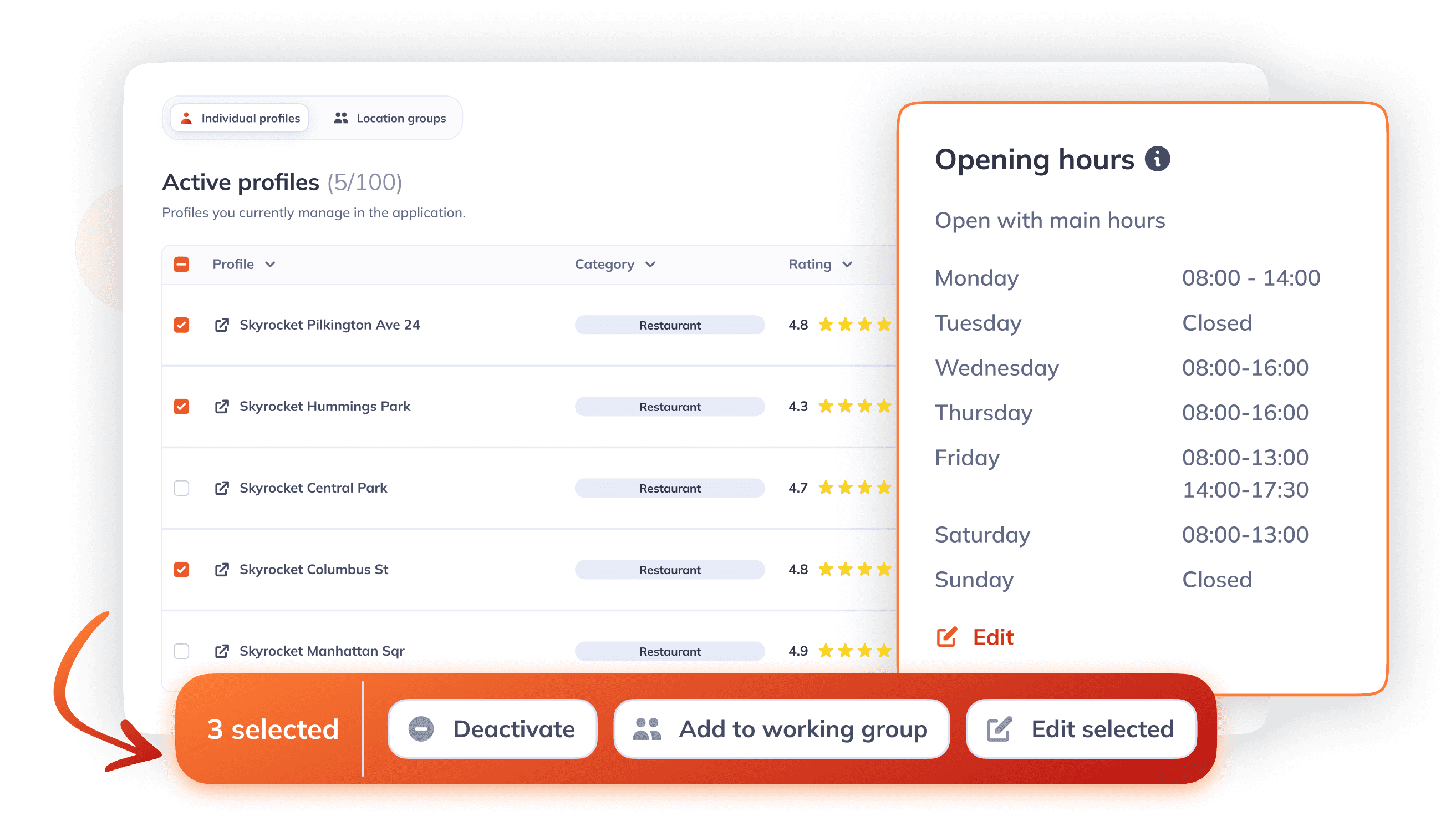Click Tuesday Closed value
1456x816 pixels.
tap(1217, 323)
